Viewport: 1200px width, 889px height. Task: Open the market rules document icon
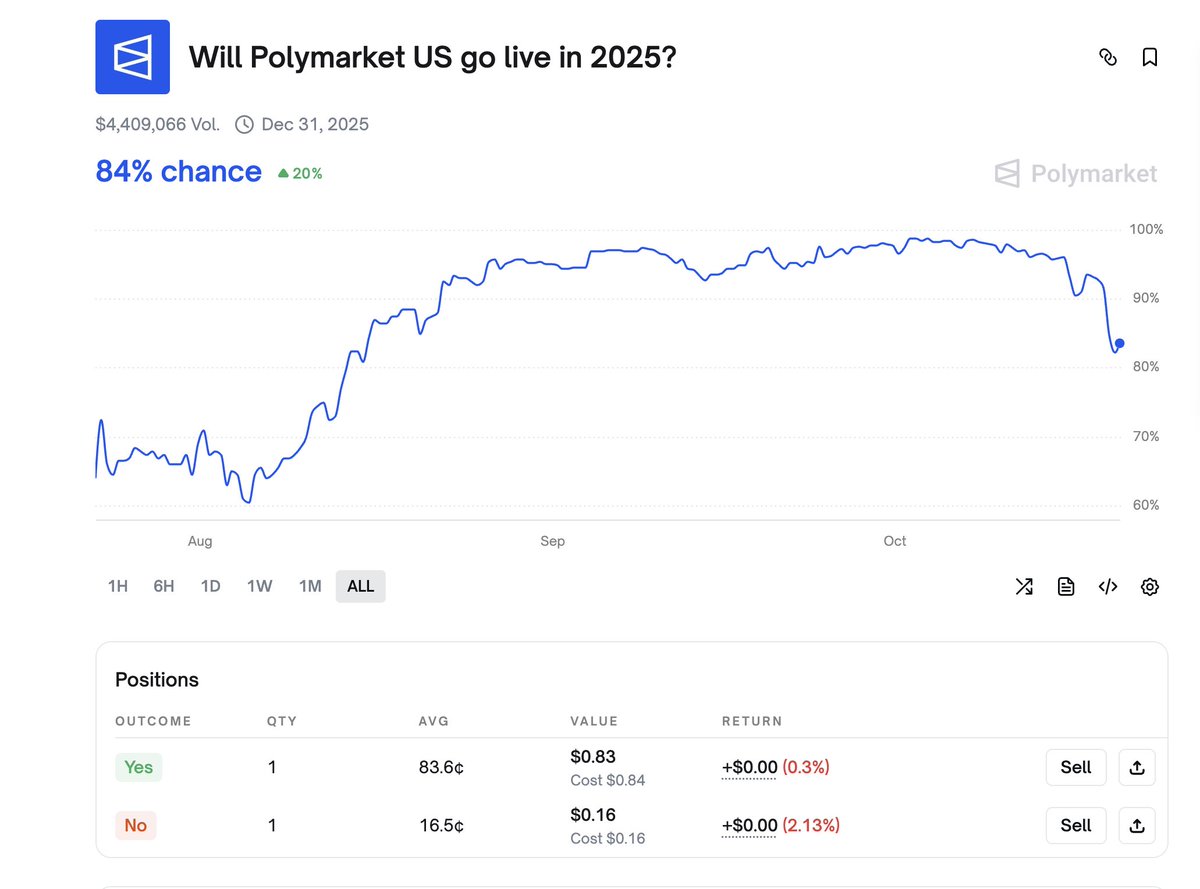1066,587
